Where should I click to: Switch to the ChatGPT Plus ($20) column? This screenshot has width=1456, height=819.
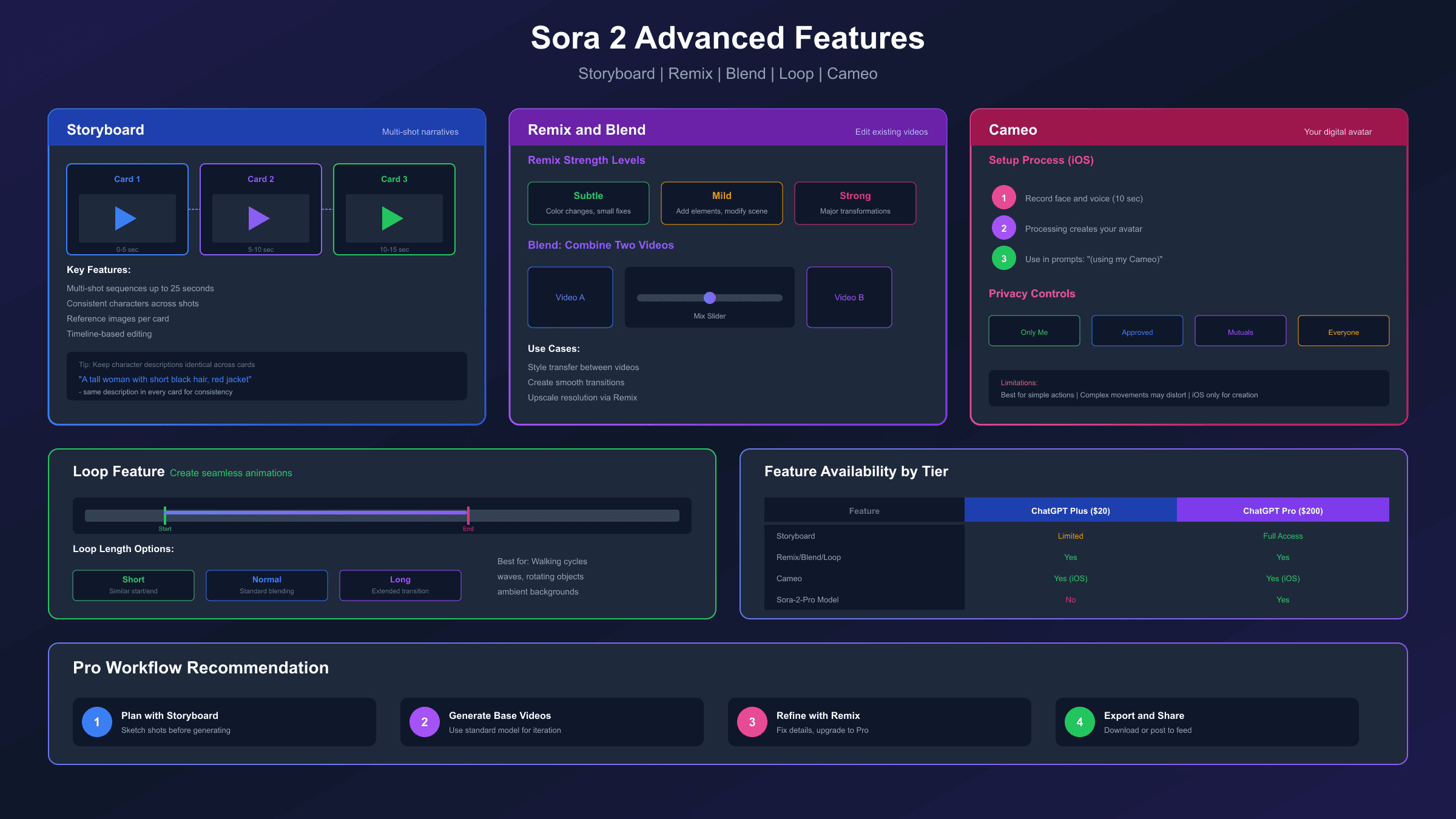point(1070,510)
